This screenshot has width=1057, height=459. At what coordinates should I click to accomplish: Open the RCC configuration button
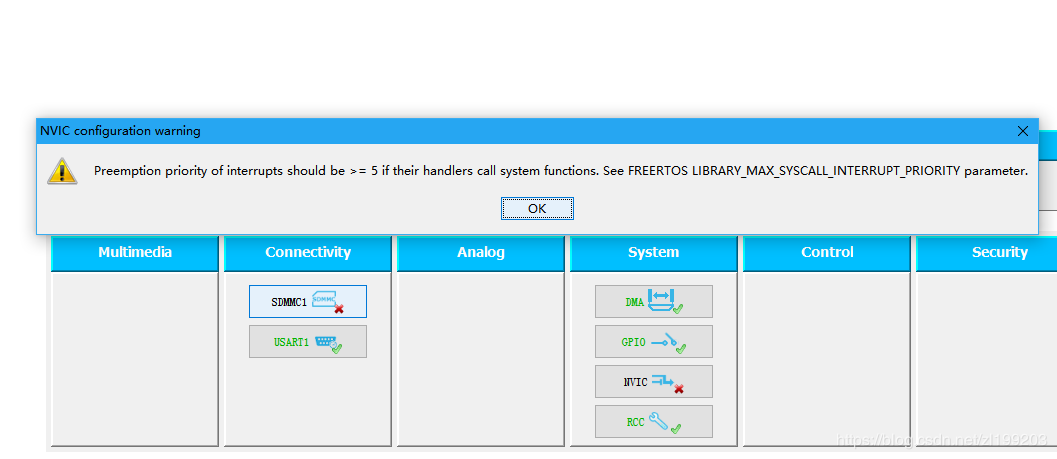[653, 421]
